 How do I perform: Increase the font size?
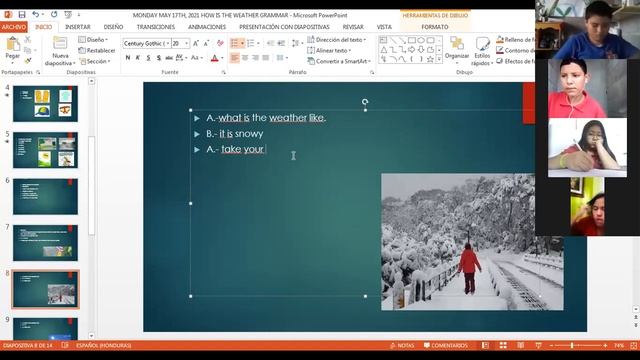click(196, 43)
